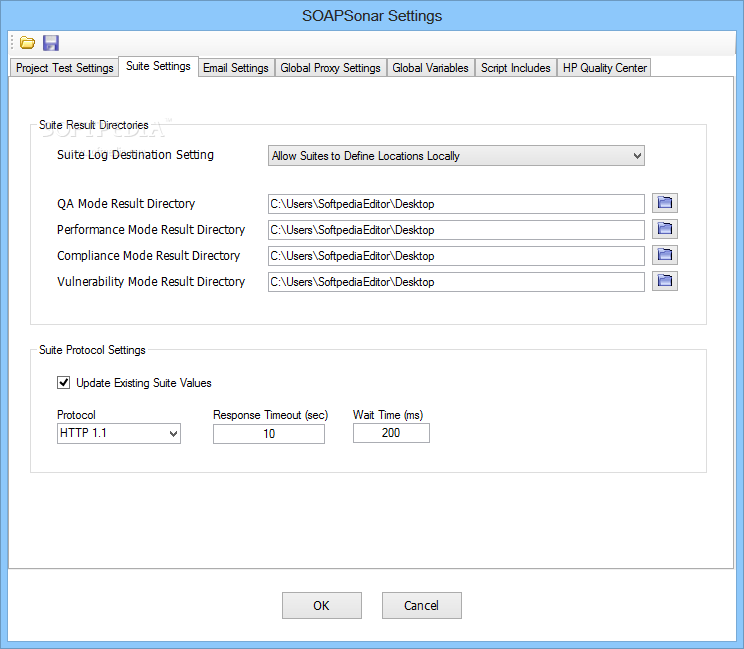Image resolution: width=744 pixels, height=649 pixels.
Task: Click the Performance Mode Result Directory field
Action: tap(456, 230)
